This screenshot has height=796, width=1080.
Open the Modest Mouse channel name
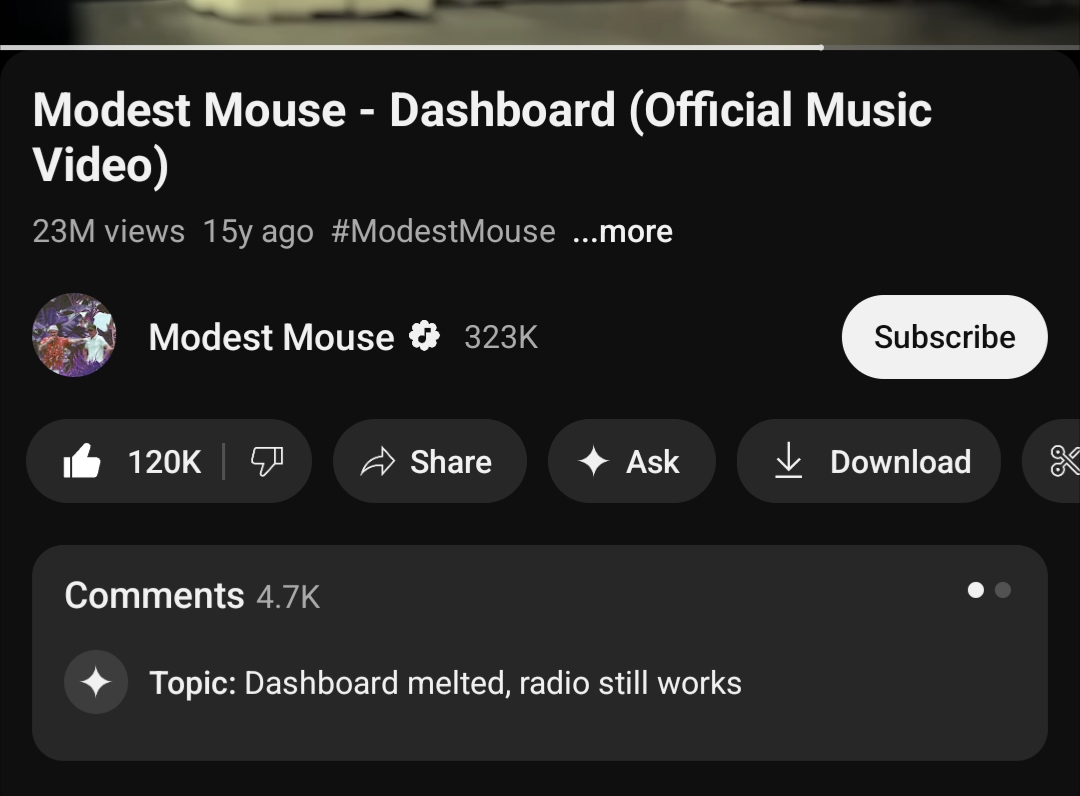tap(271, 338)
